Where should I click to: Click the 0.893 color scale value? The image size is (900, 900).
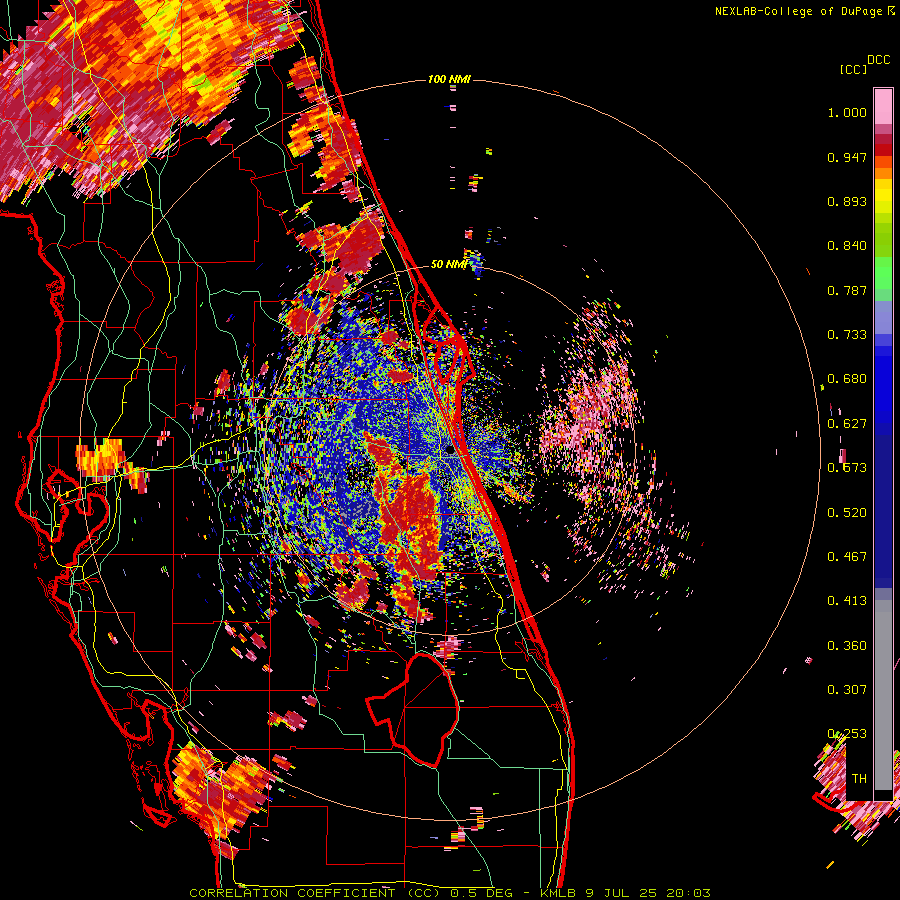(x=847, y=201)
